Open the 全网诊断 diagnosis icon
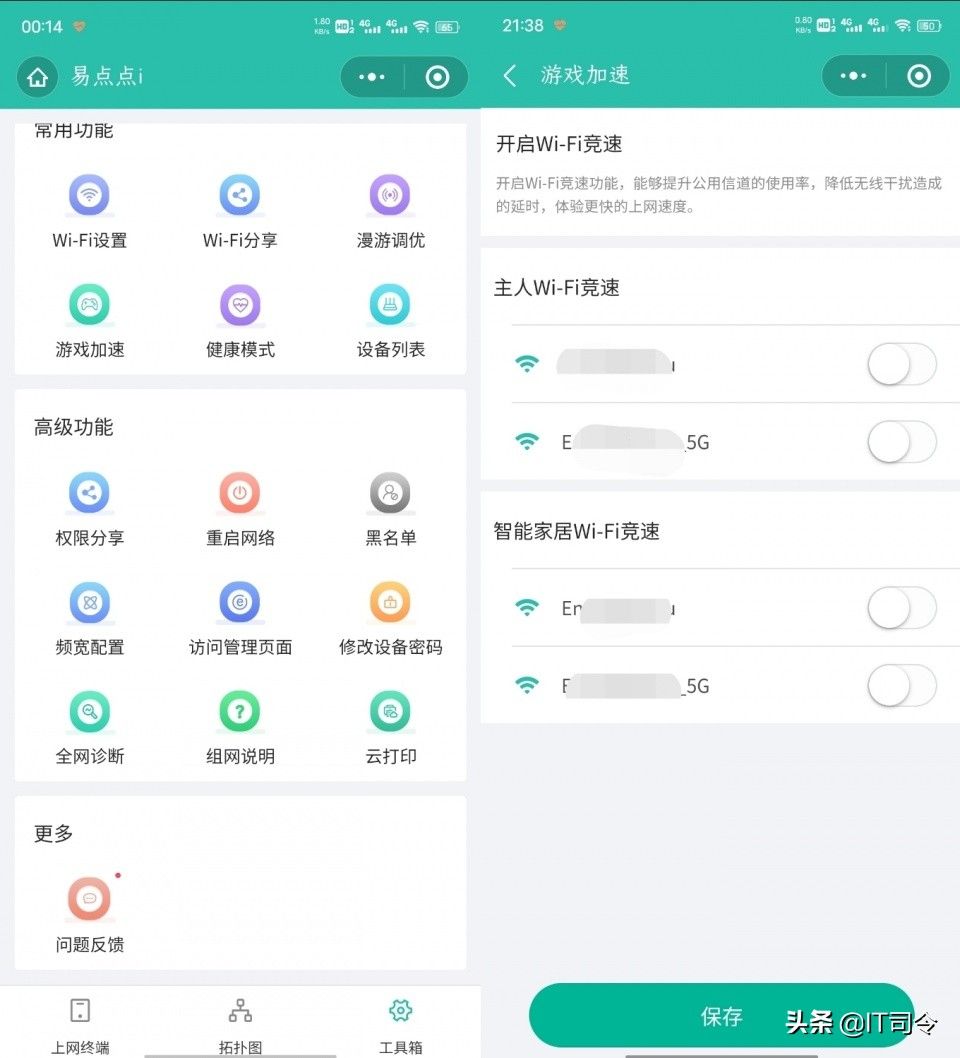 tap(89, 712)
